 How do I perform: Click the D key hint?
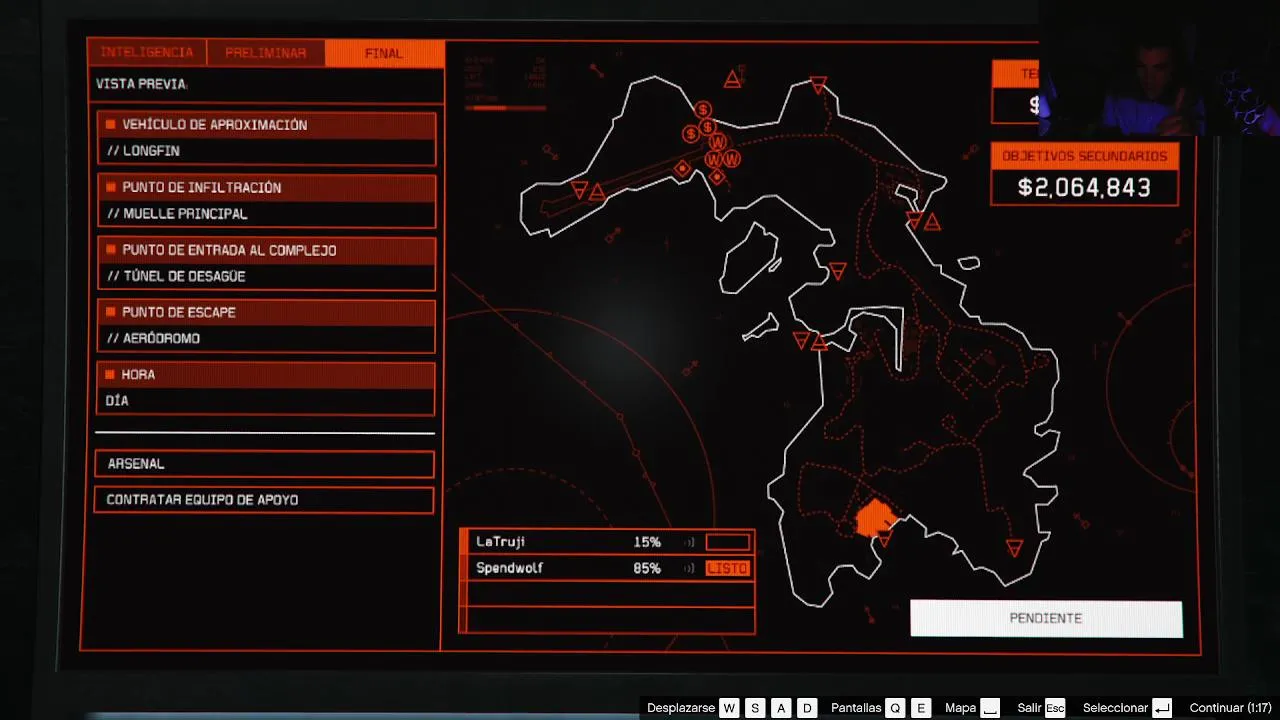point(807,708)
